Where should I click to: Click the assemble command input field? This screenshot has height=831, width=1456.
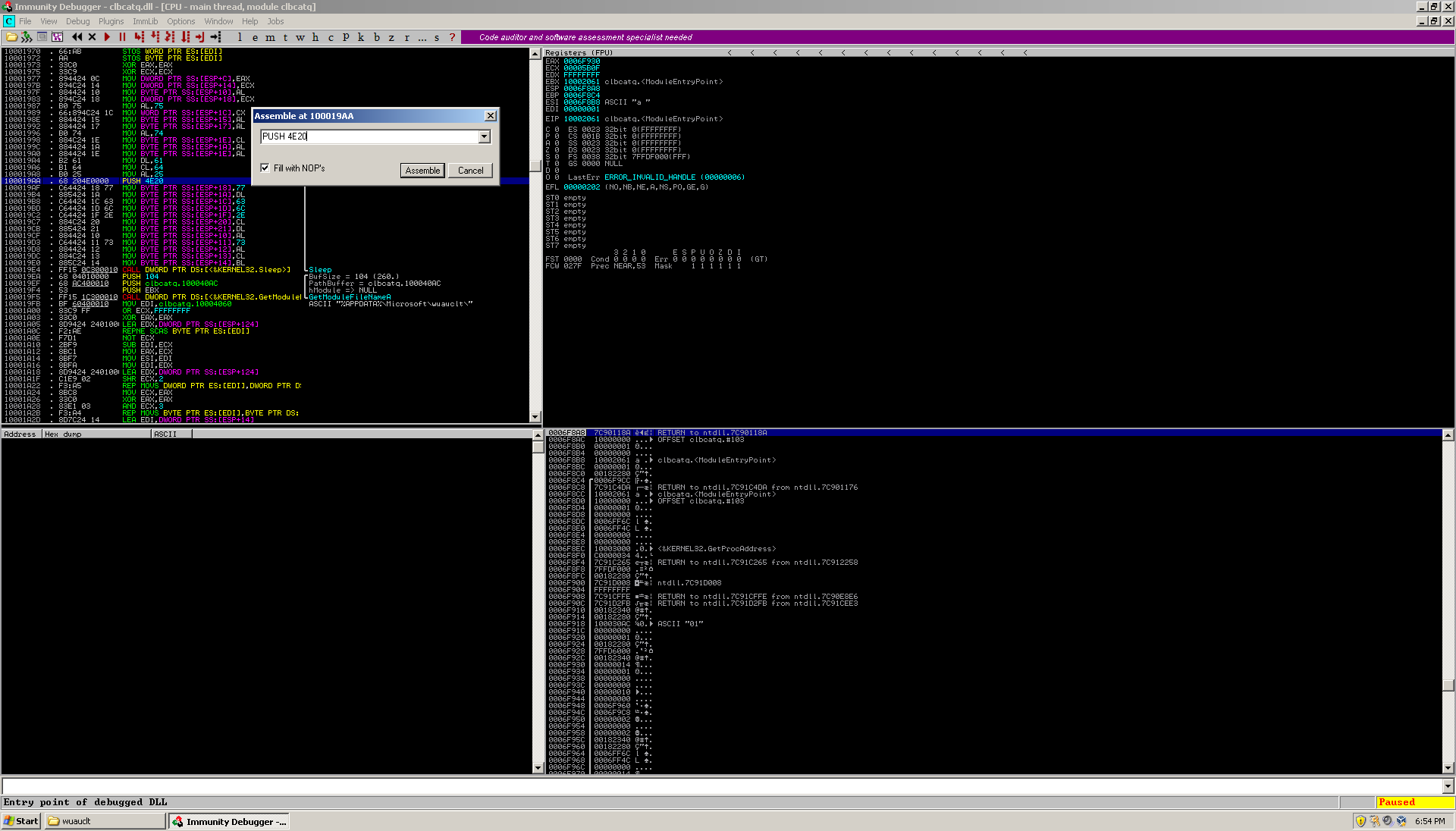(369, 136)
